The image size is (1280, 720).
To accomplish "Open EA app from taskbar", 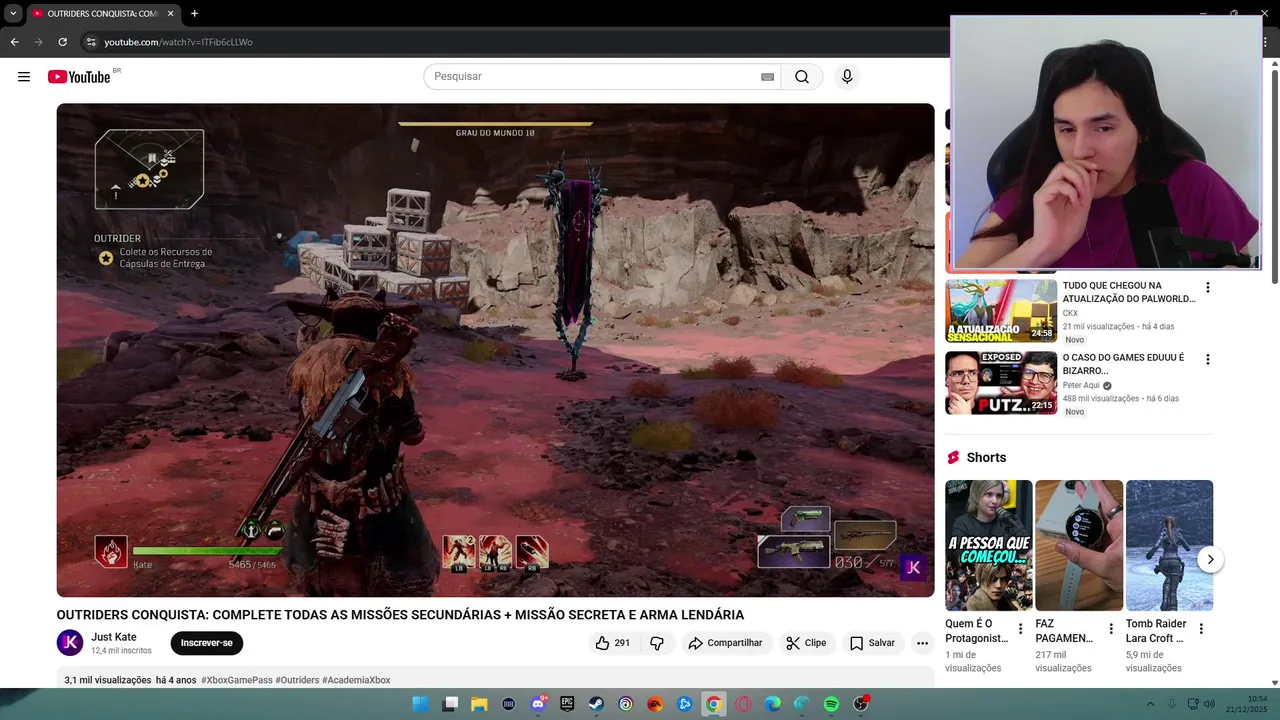I will point(655,704).
